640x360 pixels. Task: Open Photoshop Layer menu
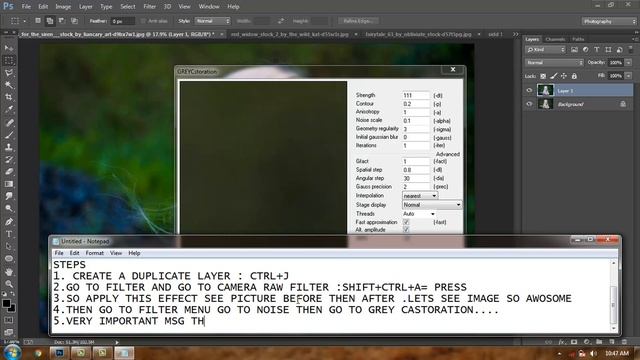pyautogui.click(x=85, y=7)
